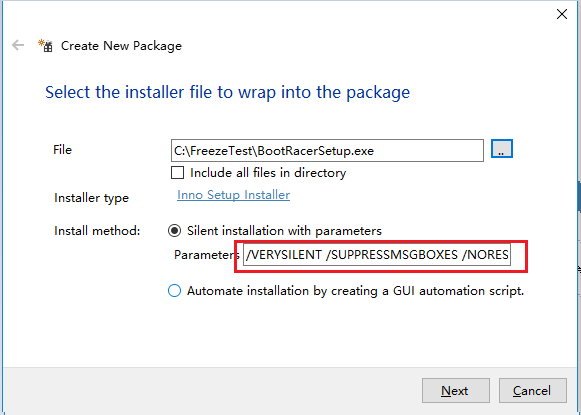
Task: Enable Include all files in directory checkbox
Action: click(x=177, y=173)
